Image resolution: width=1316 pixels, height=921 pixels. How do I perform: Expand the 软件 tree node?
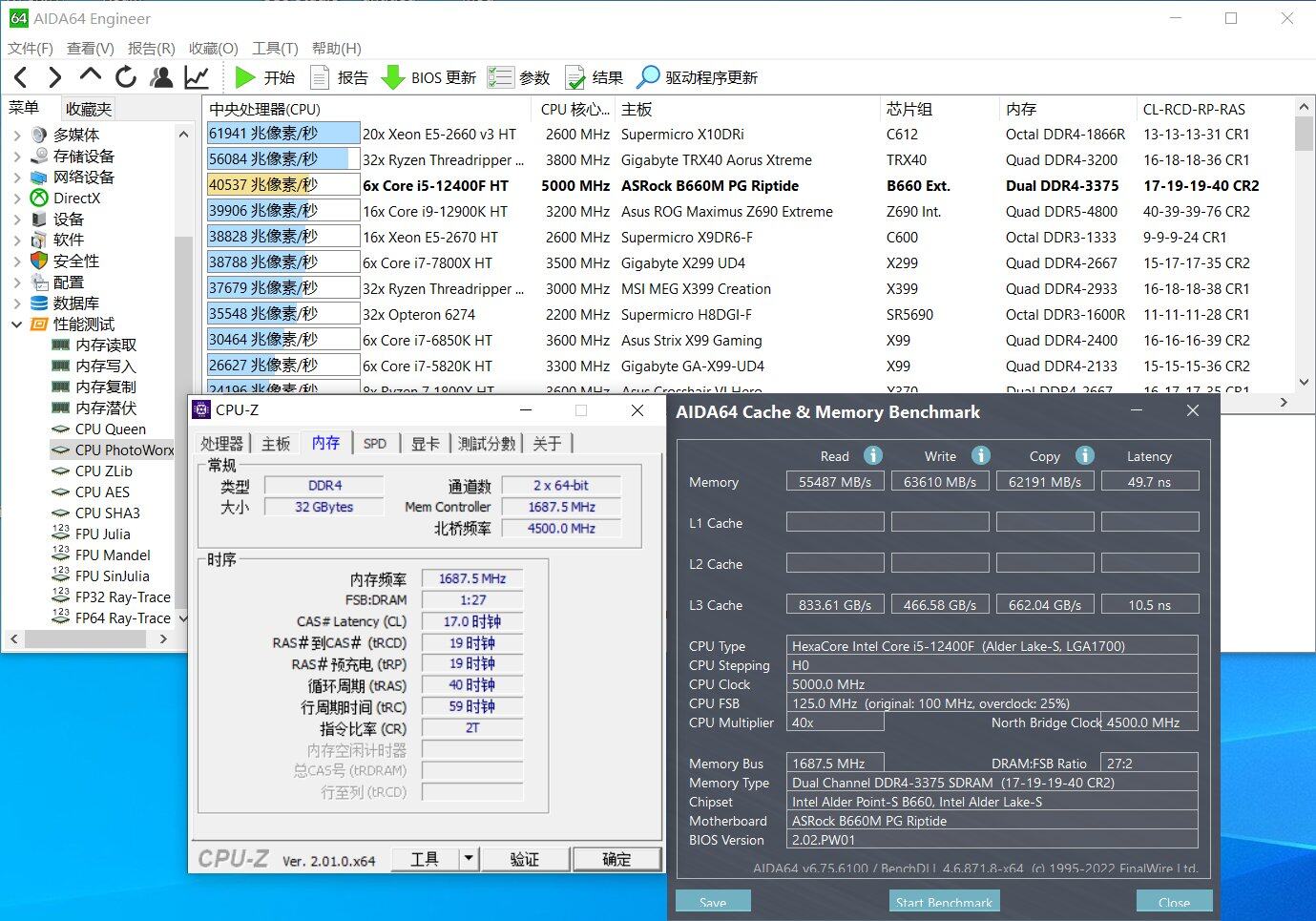(17, 241)
